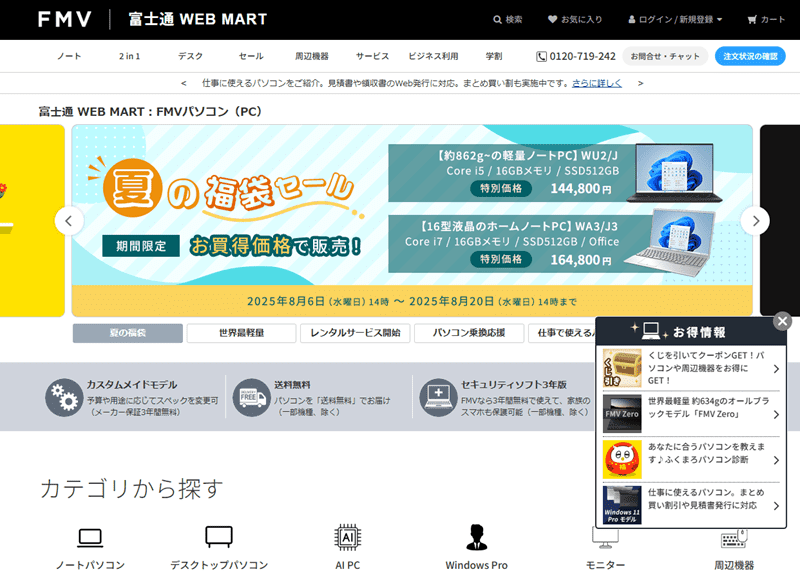Open the ふくまろパソコン診断 row chevron

(776, 460)
